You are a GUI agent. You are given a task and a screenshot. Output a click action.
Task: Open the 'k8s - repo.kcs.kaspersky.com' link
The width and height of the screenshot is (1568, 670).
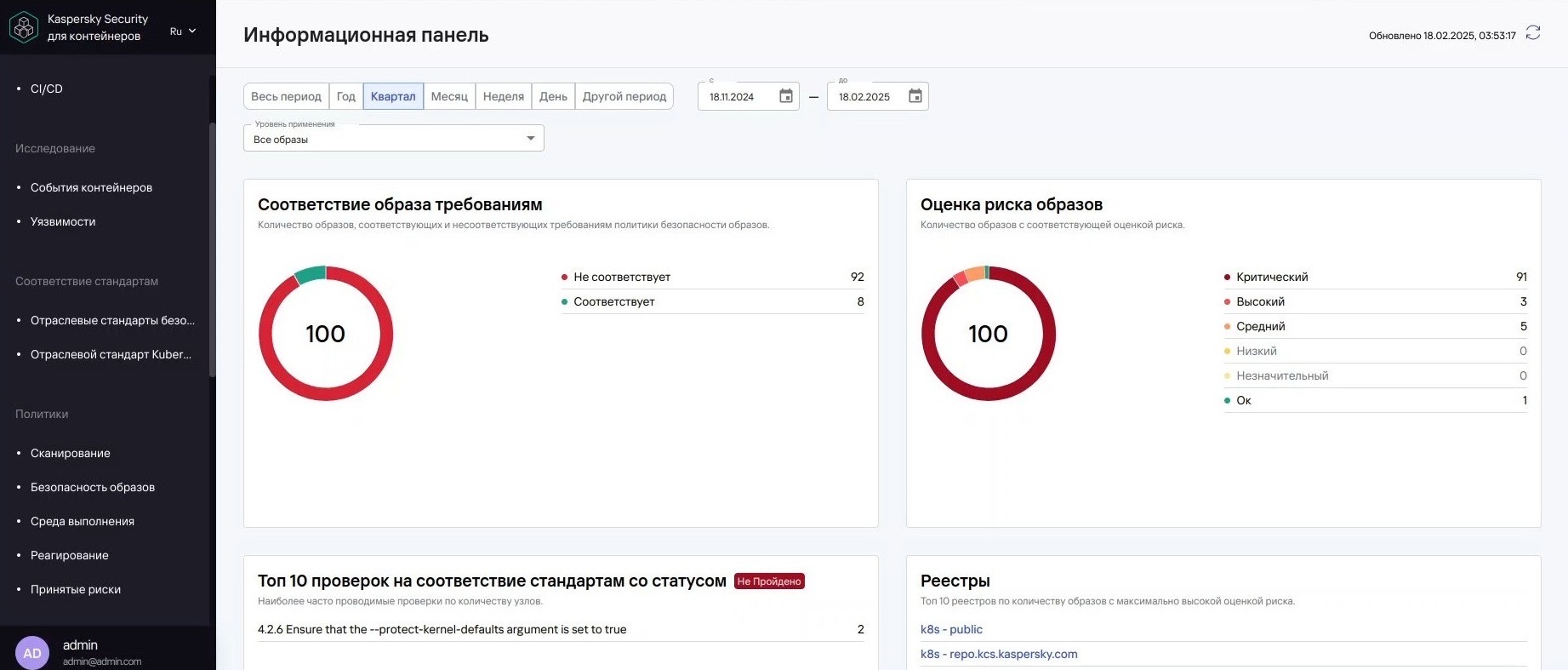click(x=999, y=655)
